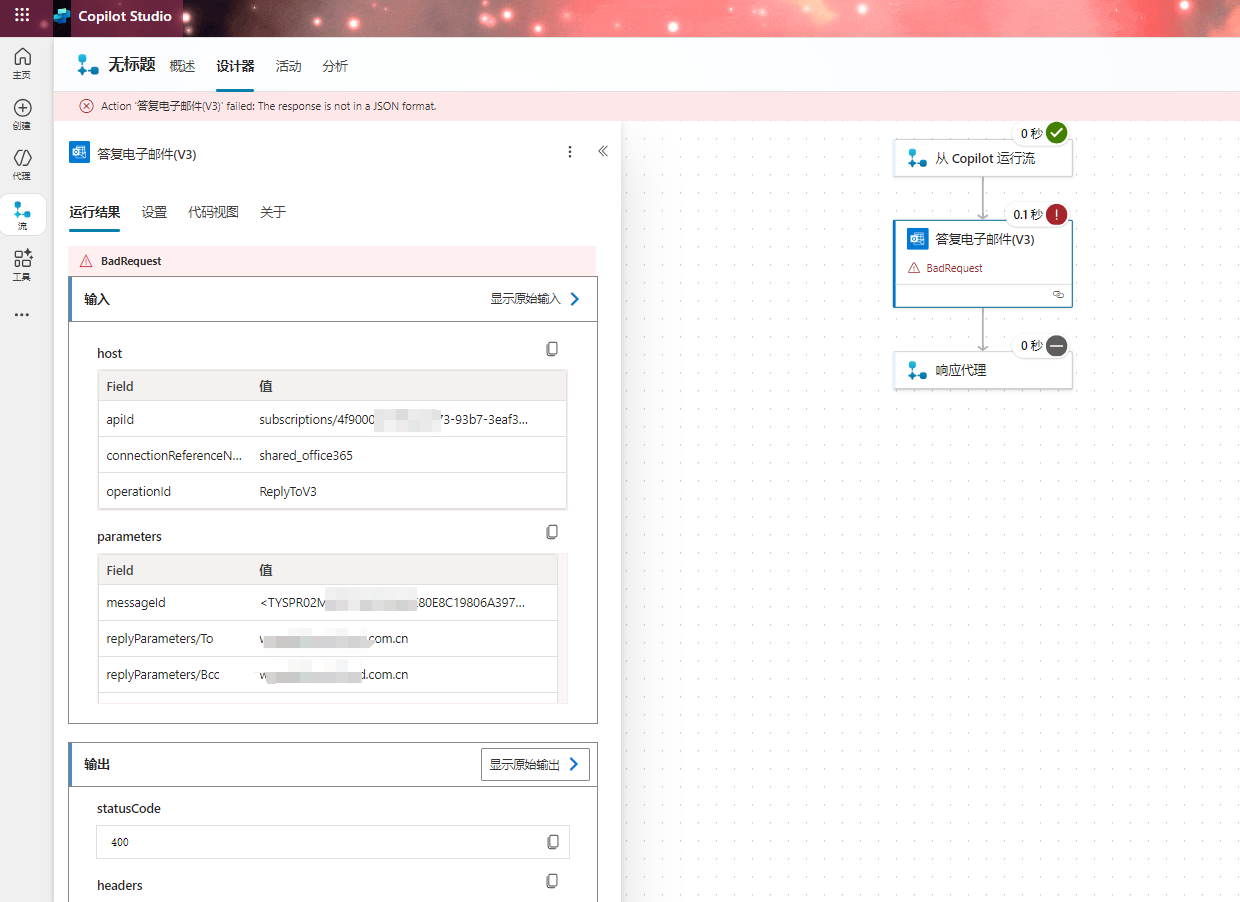Open 代理 agents in sidebar
Viewport: 1240px width, 902px height.
click(x=22, y=164)
